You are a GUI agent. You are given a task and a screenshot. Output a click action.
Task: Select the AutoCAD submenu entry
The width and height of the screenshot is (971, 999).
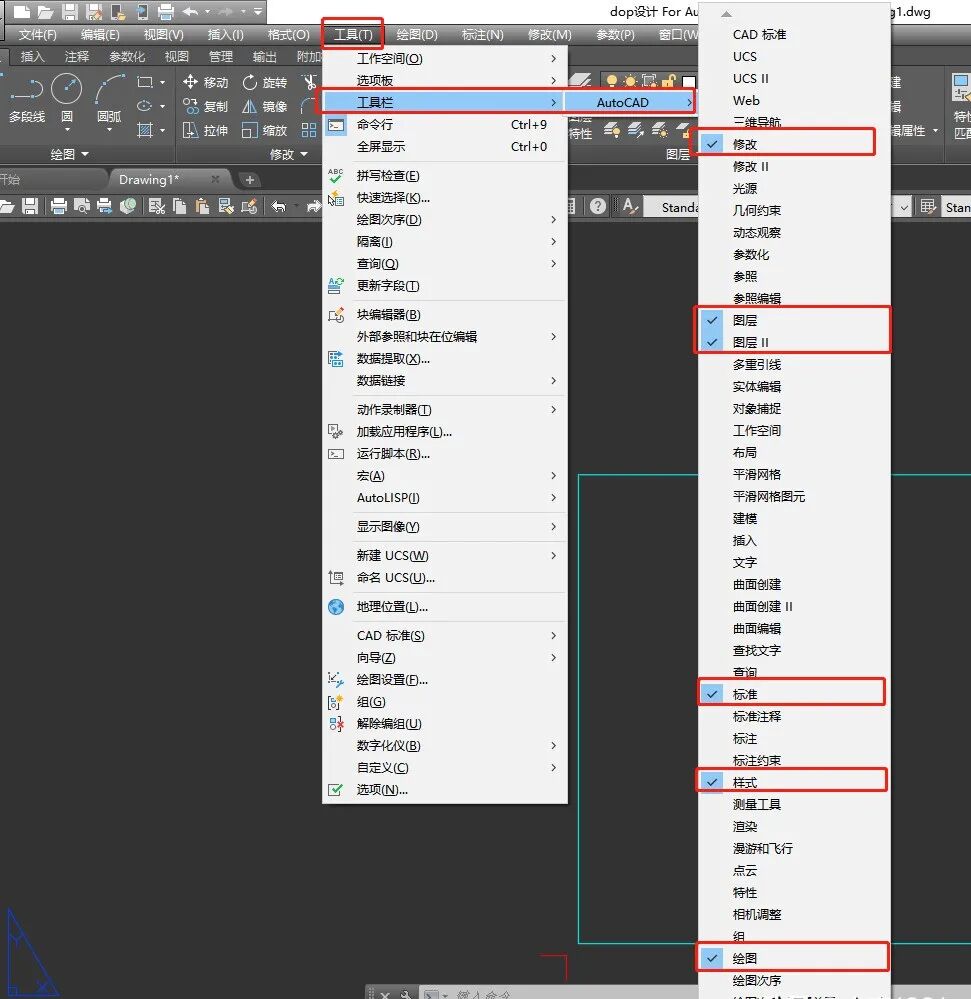point(631,102)
